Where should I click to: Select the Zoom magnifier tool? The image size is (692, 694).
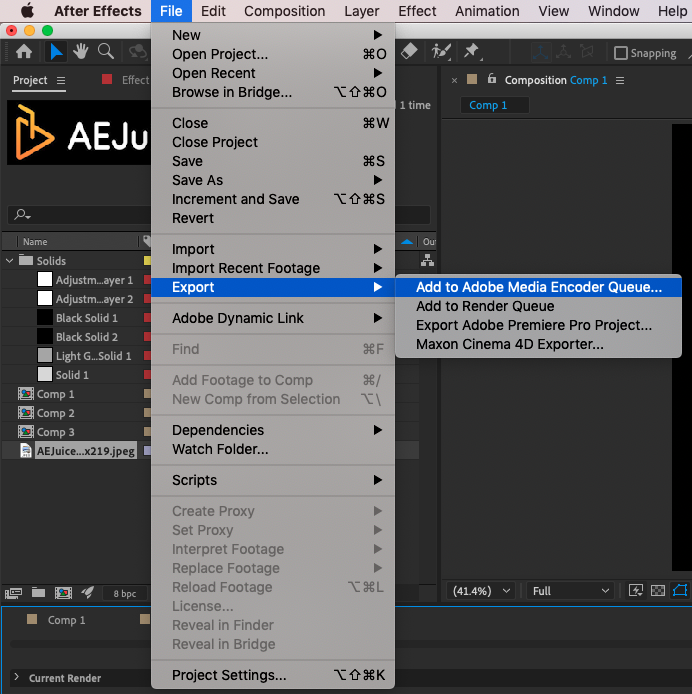[x=106, y=52]
